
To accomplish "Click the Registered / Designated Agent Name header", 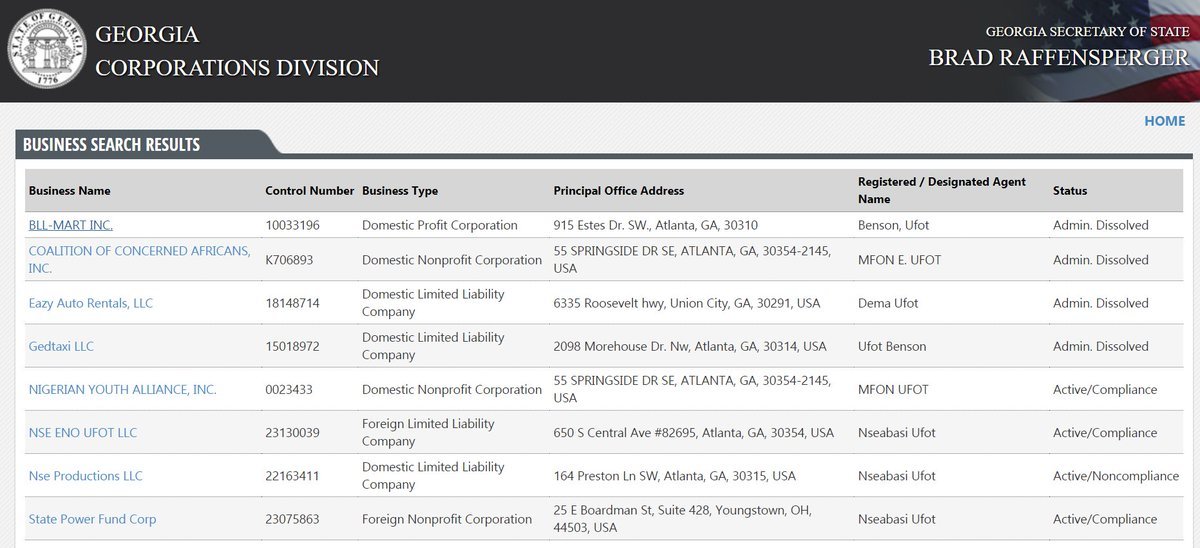I will click(941, 190).
